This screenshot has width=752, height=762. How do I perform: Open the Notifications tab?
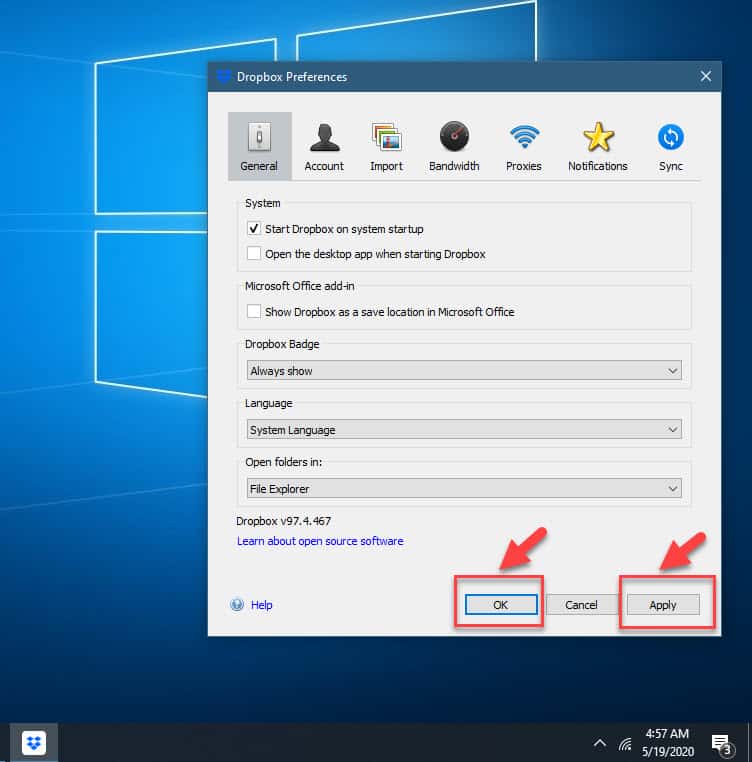598,146
